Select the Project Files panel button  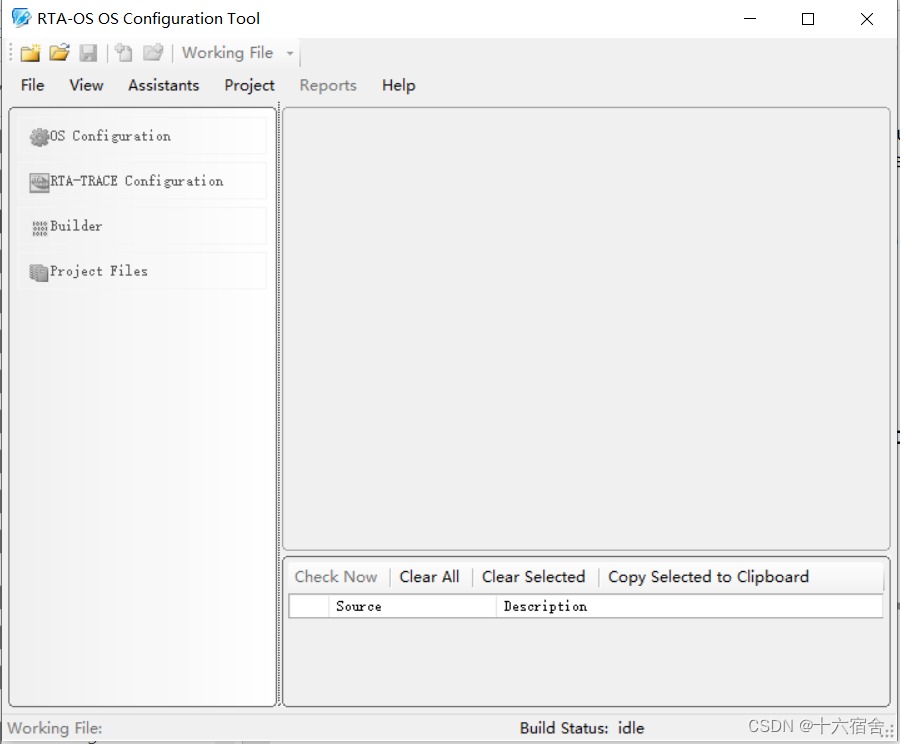[142, 270]
